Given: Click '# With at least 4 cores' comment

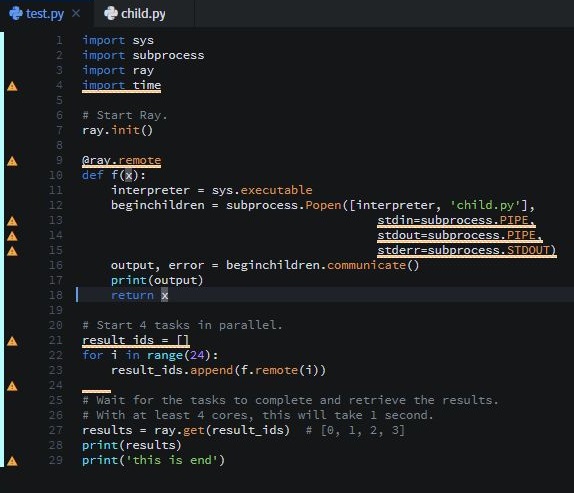Looking at the screenshot, I should (x=258, y=415).
